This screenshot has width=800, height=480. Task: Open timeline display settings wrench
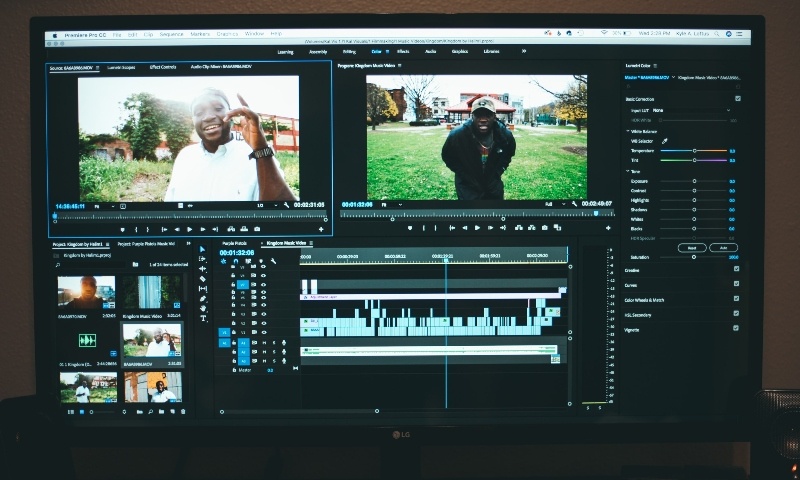273,261
